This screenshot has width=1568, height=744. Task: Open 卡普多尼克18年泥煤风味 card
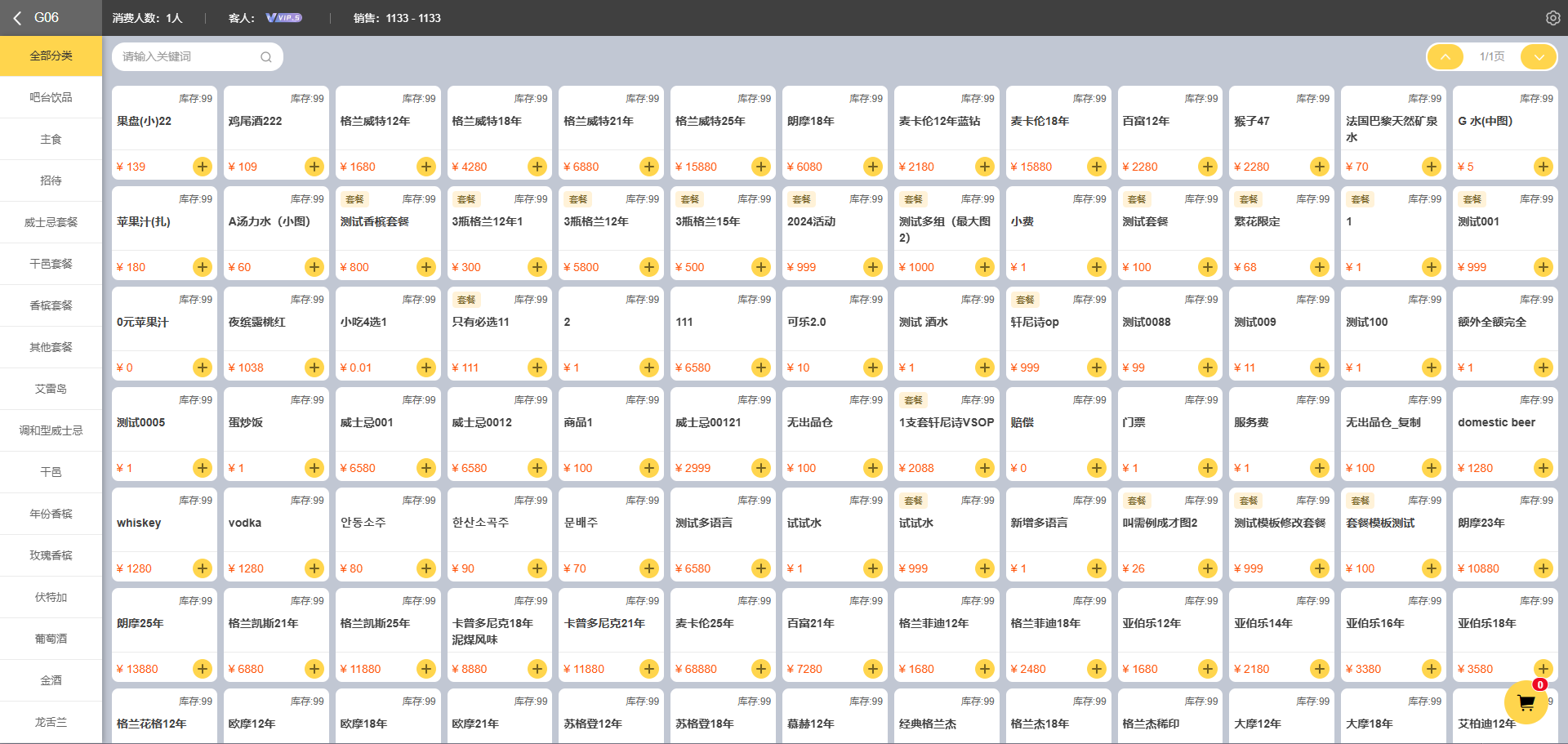(x=500, y=635)
